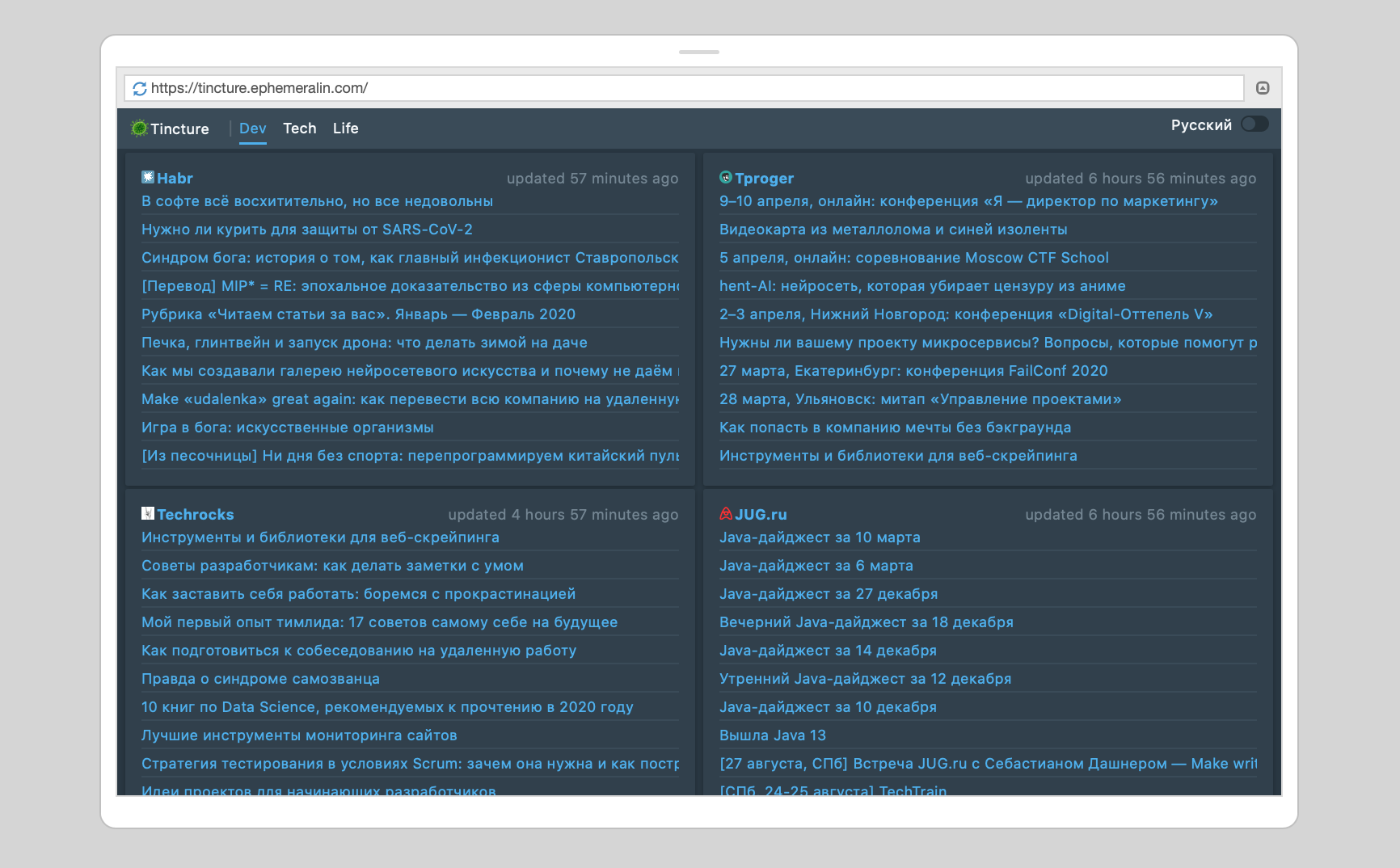Open 'В софте всё восхитительно' article
Viewport: 1400px width, 868px height.
point(317,201)
